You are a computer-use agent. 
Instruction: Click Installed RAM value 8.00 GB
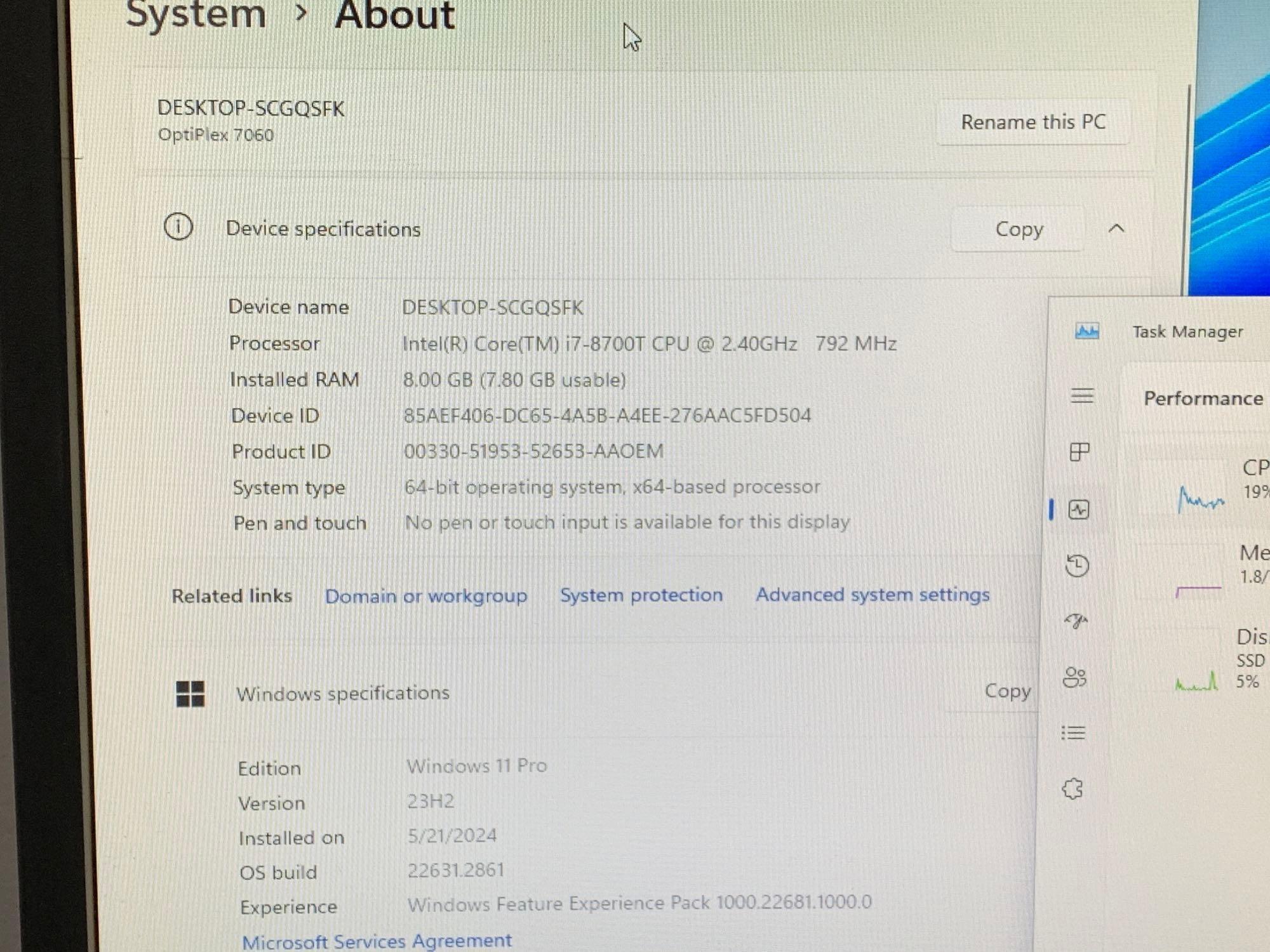pos(514,380)
